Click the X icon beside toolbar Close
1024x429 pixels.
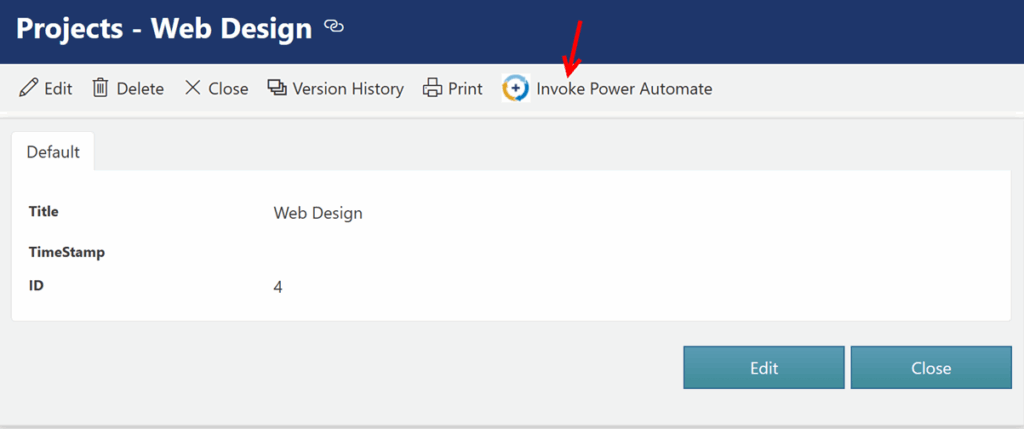(193, 88)
